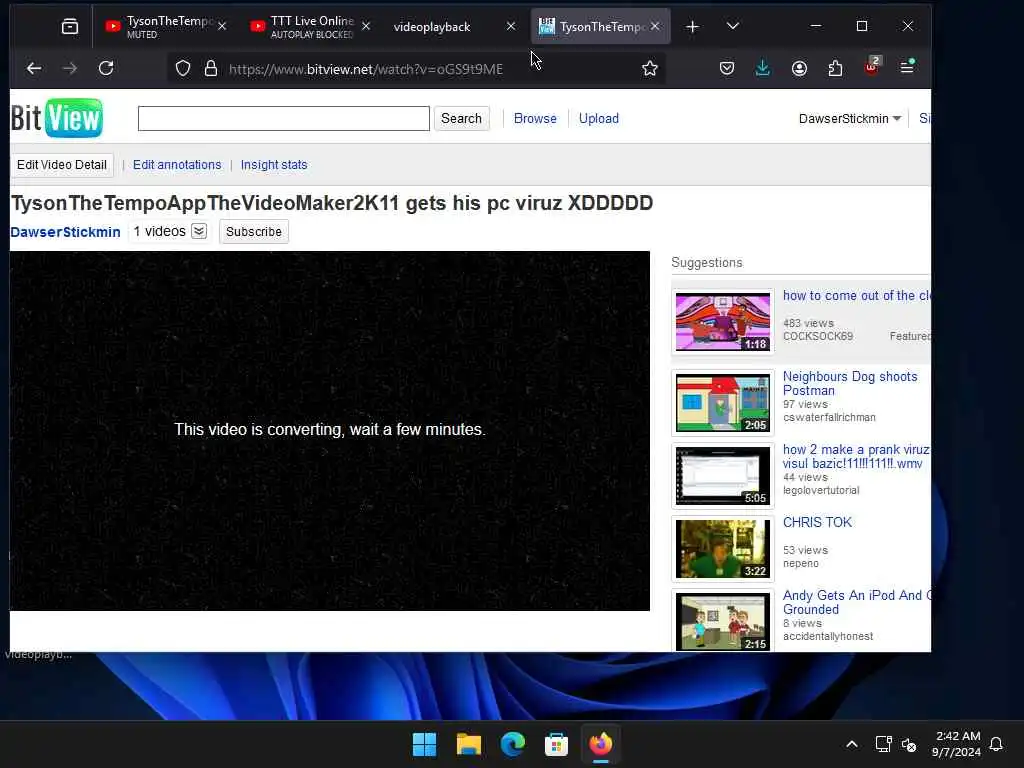1024x768 pixels.
Task: Open the extensions puzzle icon
Action: tap(835, 69)
